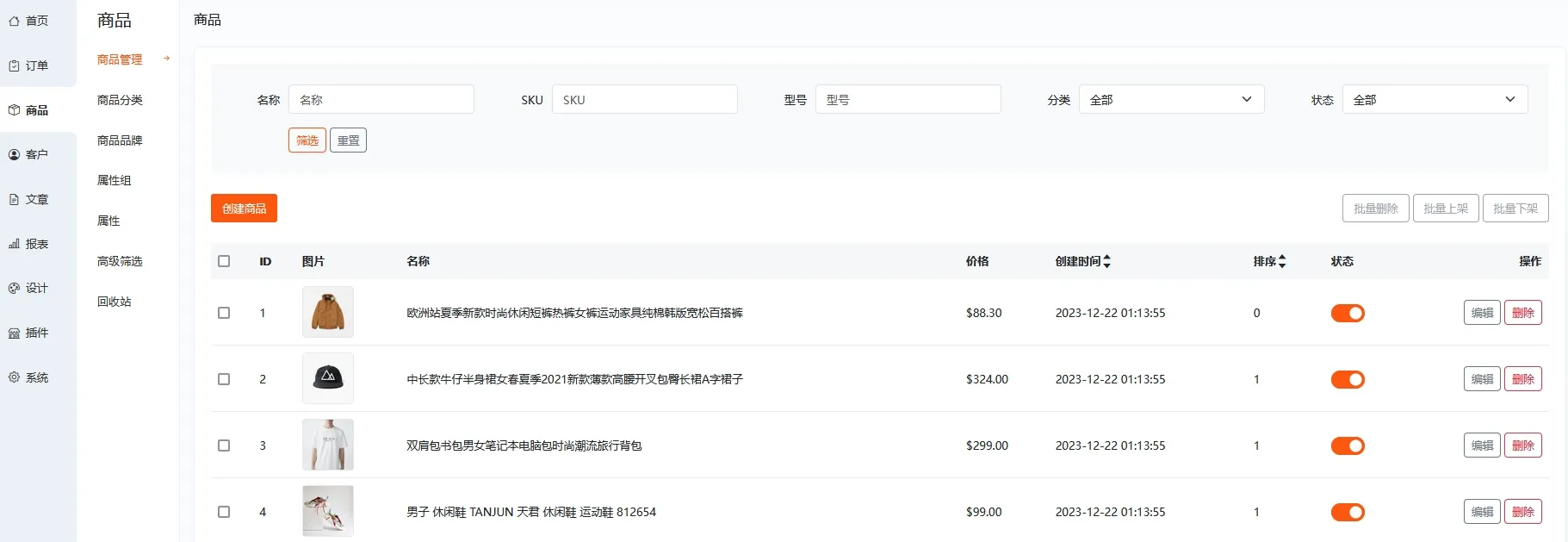Open 商品分类 in the submenu

pyautogui.click(x=120, y=100)
